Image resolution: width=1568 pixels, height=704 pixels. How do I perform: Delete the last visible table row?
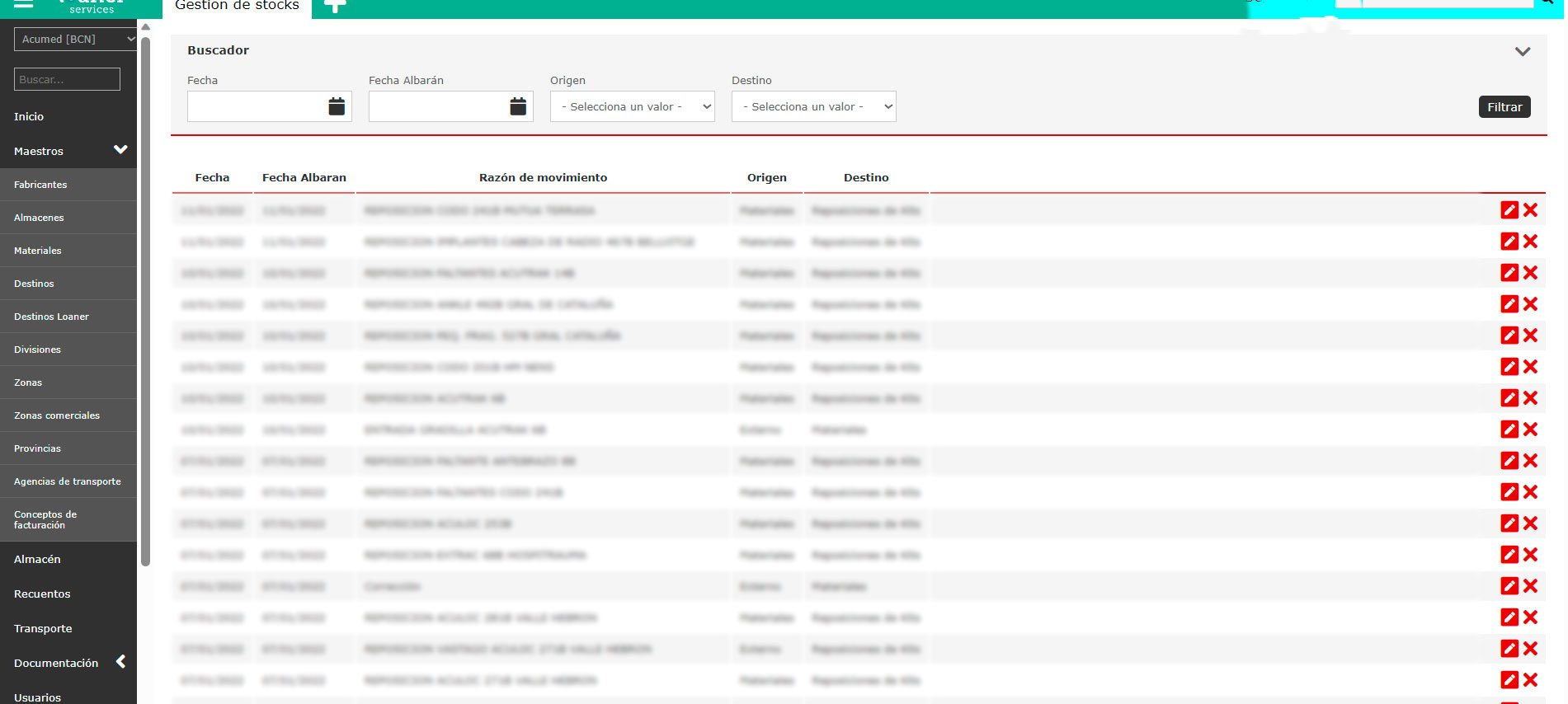click(1531, 680)
